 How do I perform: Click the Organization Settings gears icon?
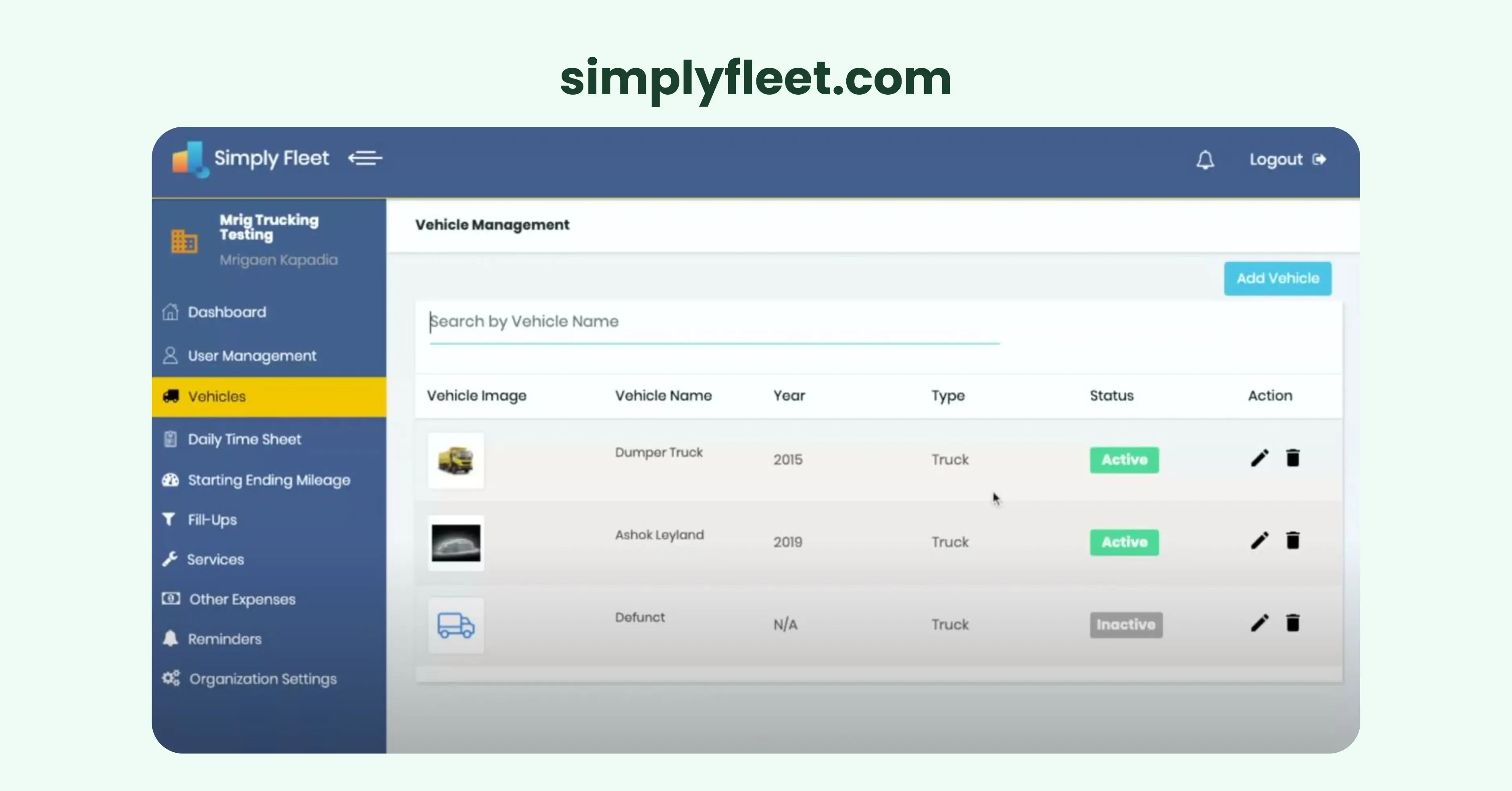click(x=171, y=678)
